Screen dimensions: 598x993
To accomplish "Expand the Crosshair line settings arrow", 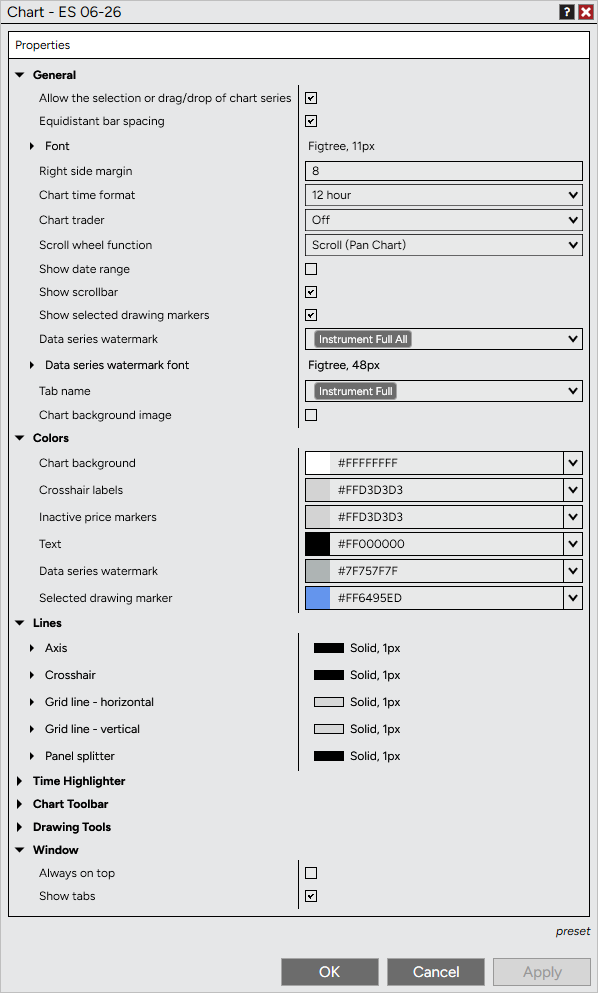I will (x=32, y=676).
